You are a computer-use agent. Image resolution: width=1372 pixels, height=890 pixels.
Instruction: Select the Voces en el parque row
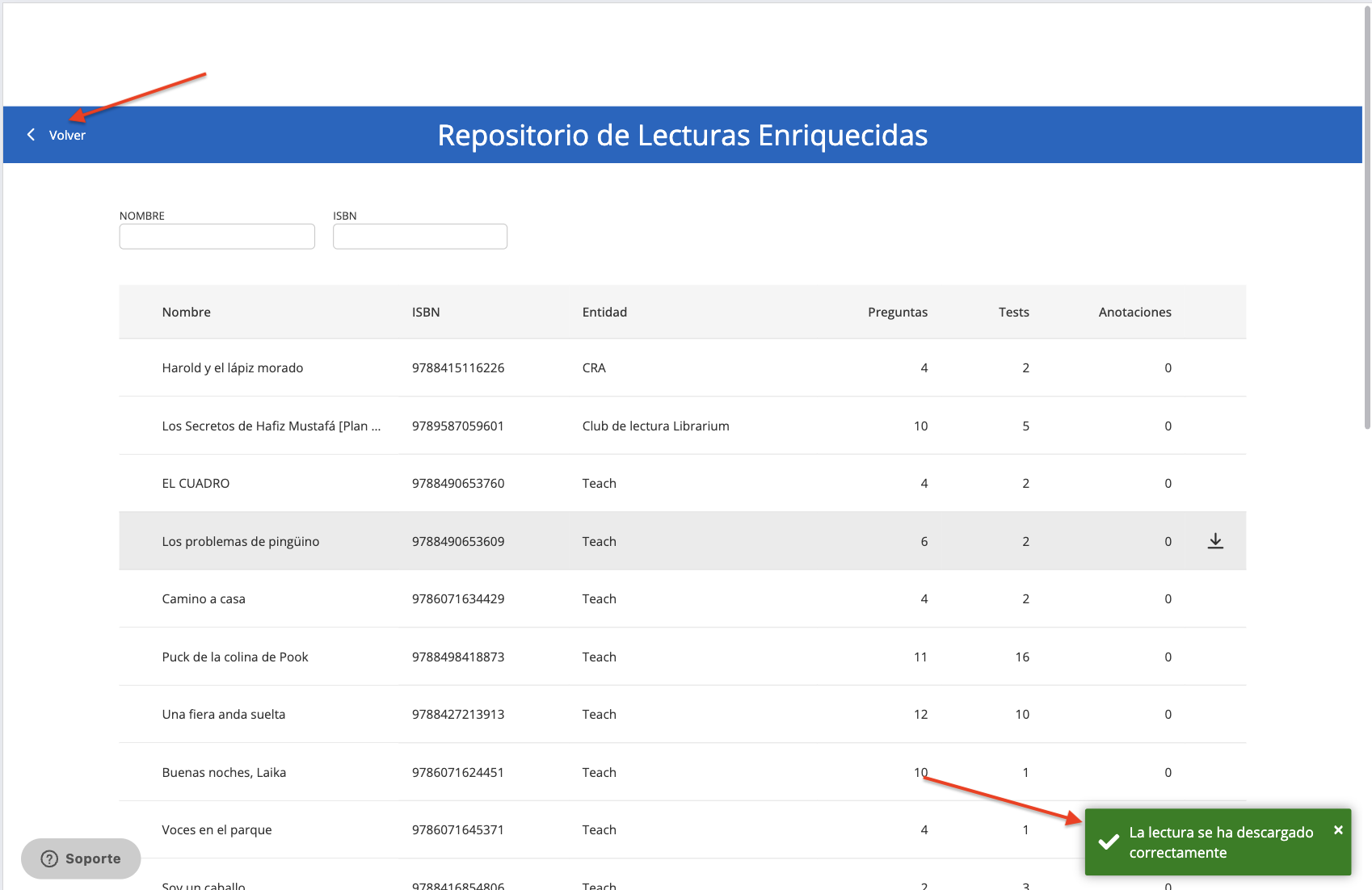point(683,829)
